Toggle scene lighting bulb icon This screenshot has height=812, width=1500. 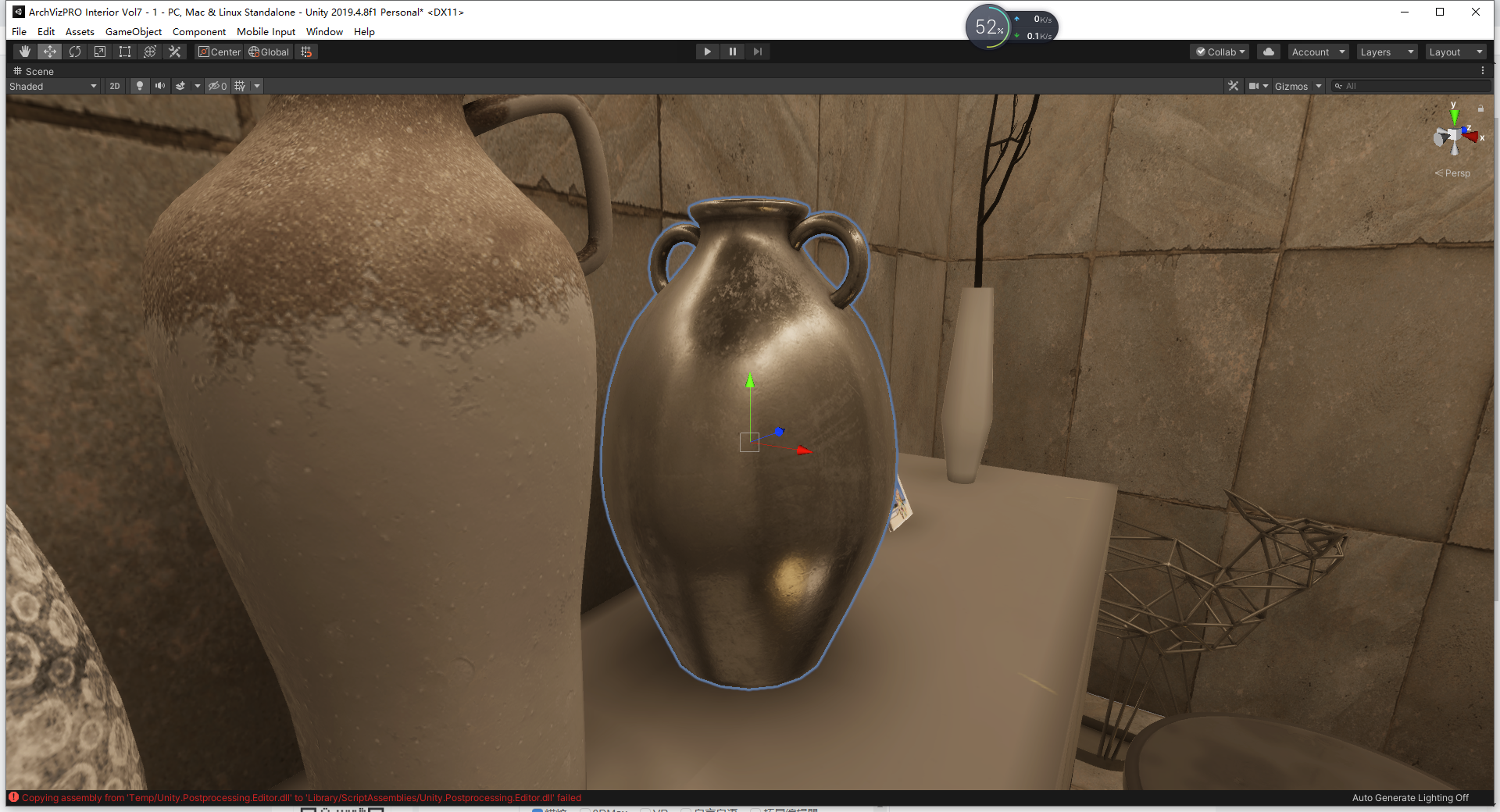click(x=140, y=86)
